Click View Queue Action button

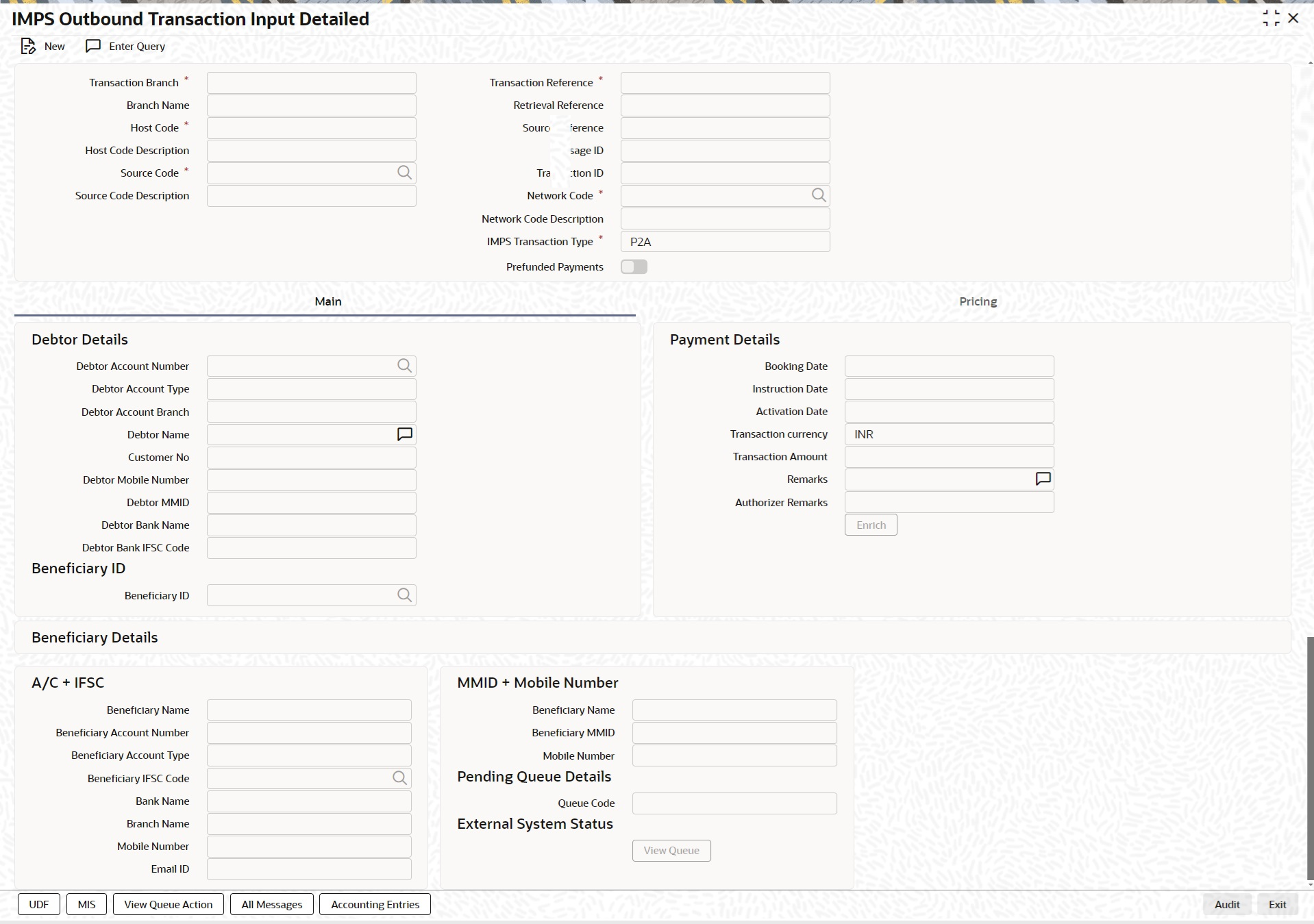[x=169, y=904]
